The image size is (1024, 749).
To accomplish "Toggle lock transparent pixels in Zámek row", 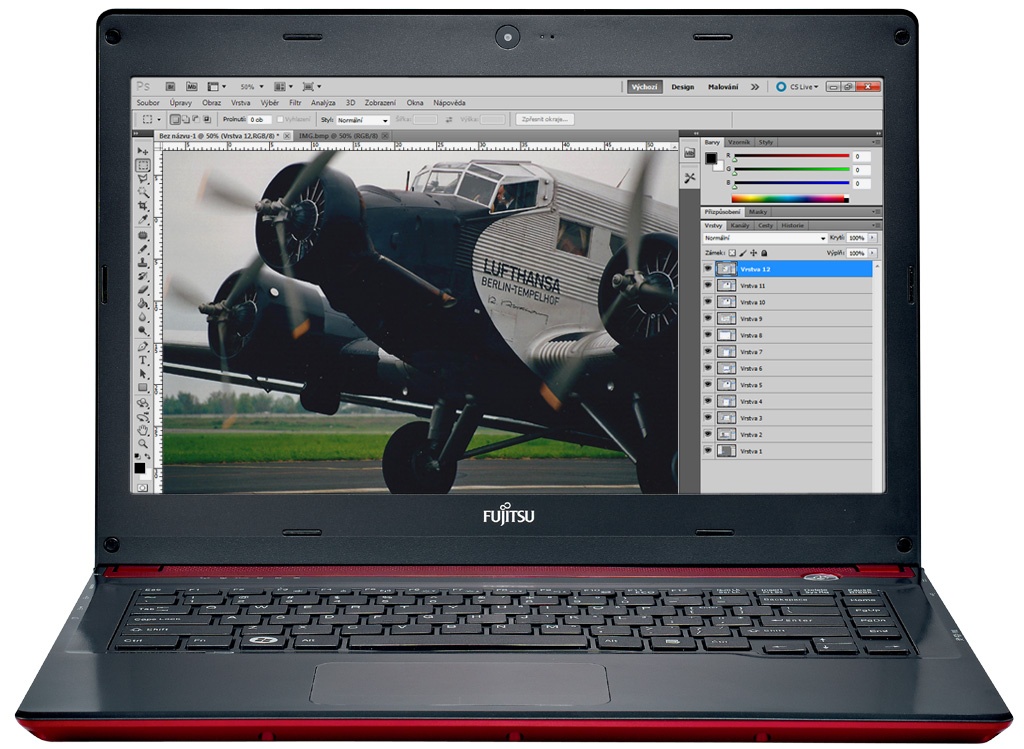I will point(732,253).
